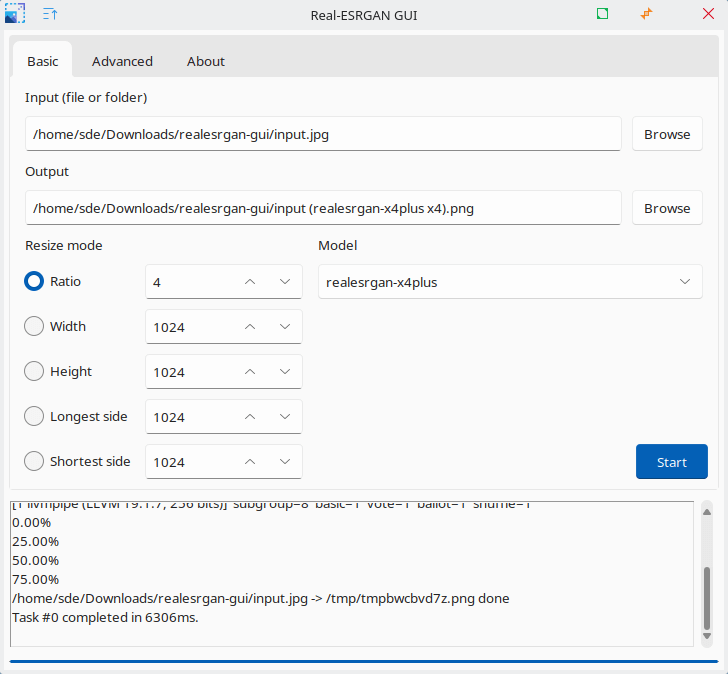The image size is (728, 674).
Task: Decrease the Shortest side value
Action: tap(285, 462)
